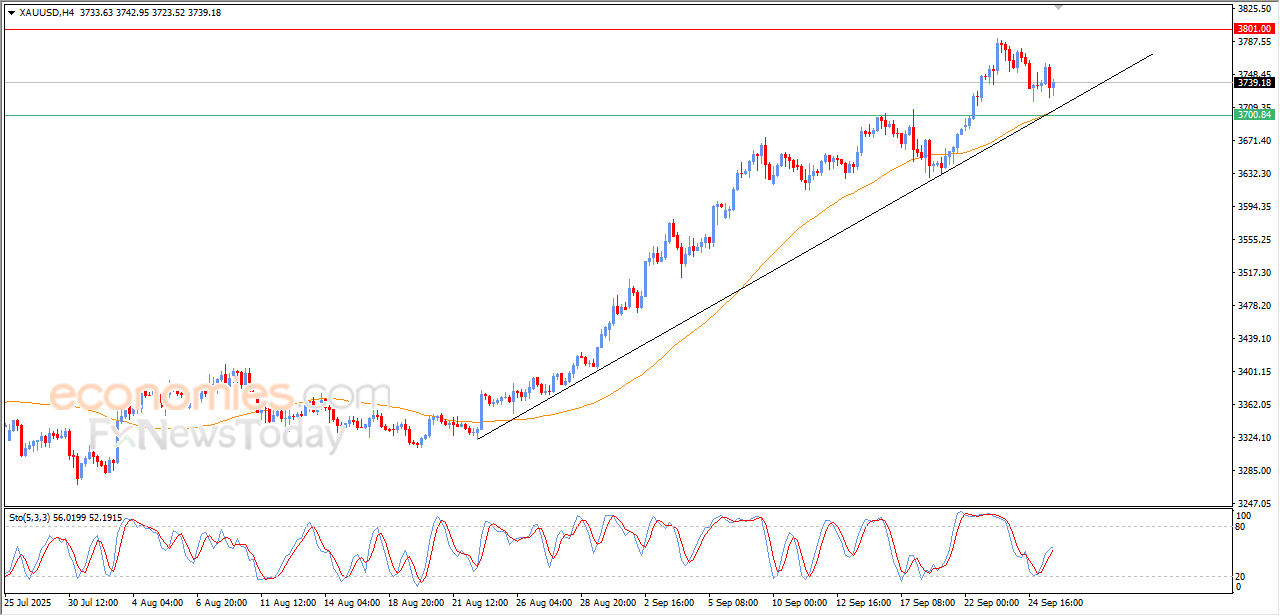1280x616 pixels.
Task: Click the XAUUSD,H4 chart title text
Action: (46, 12)
